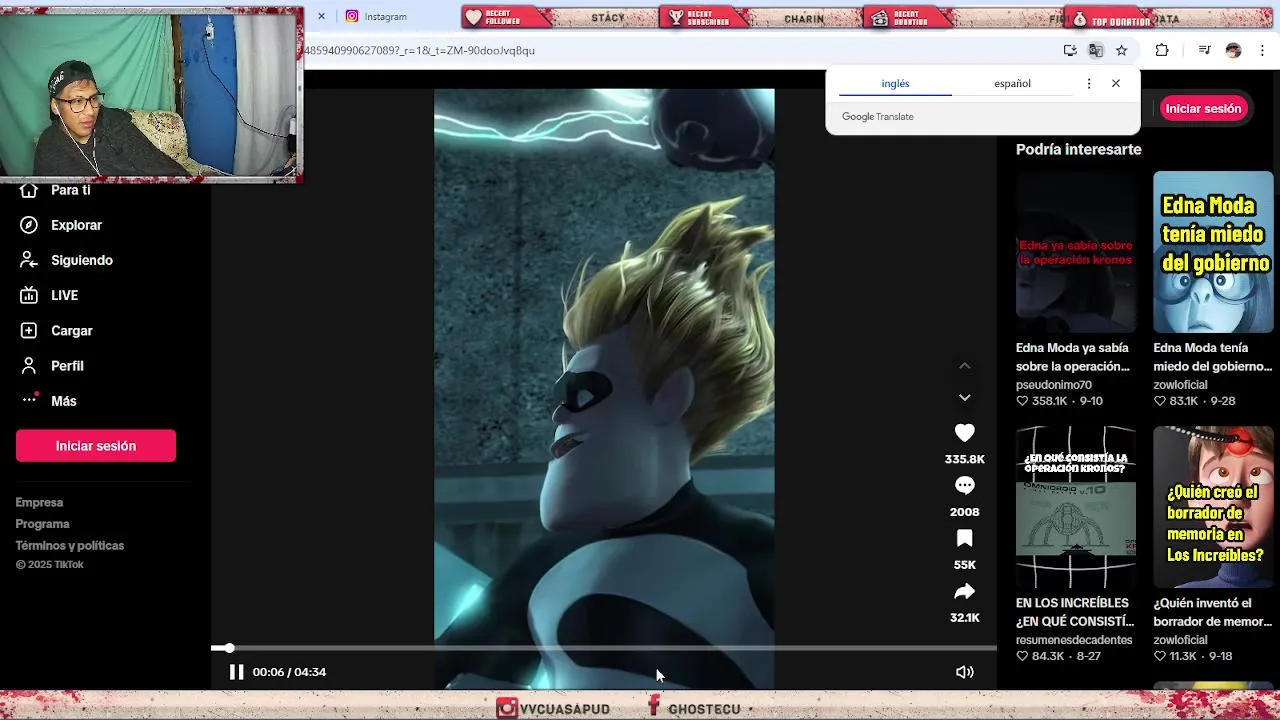Viewport: 1280px width, 720px height.
Task: Click the Explorar compass icon
Action: 30,225
